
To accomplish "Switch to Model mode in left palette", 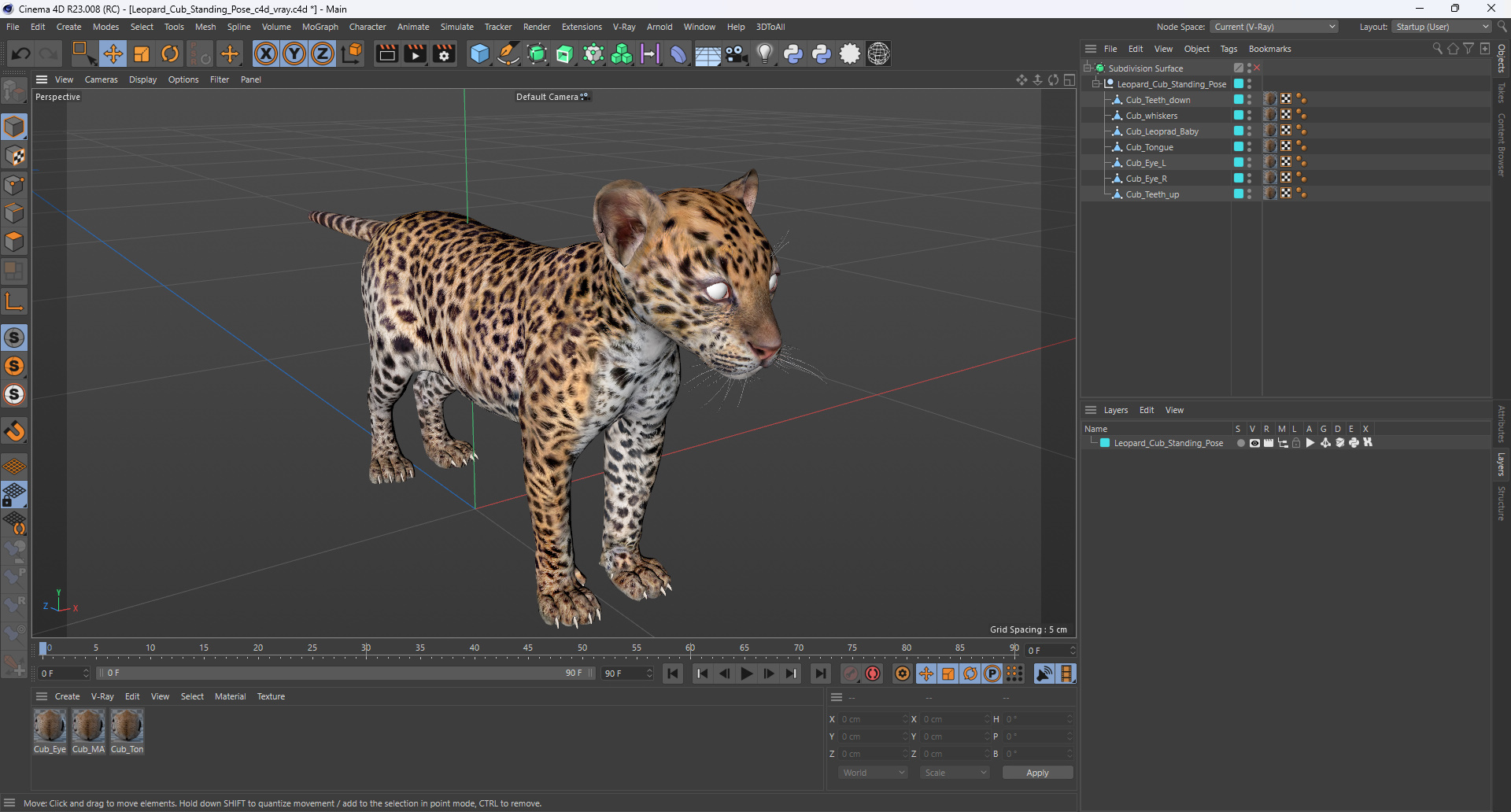I will [14, 127].
